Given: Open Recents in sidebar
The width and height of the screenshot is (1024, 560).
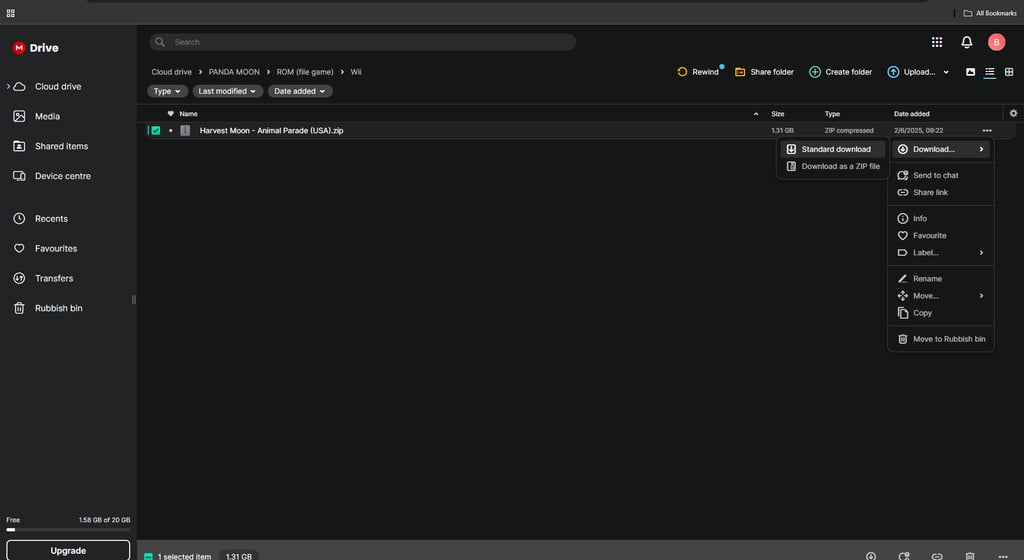Looking at the screenshot, I should pyautogui.click(x=51, y=219).
